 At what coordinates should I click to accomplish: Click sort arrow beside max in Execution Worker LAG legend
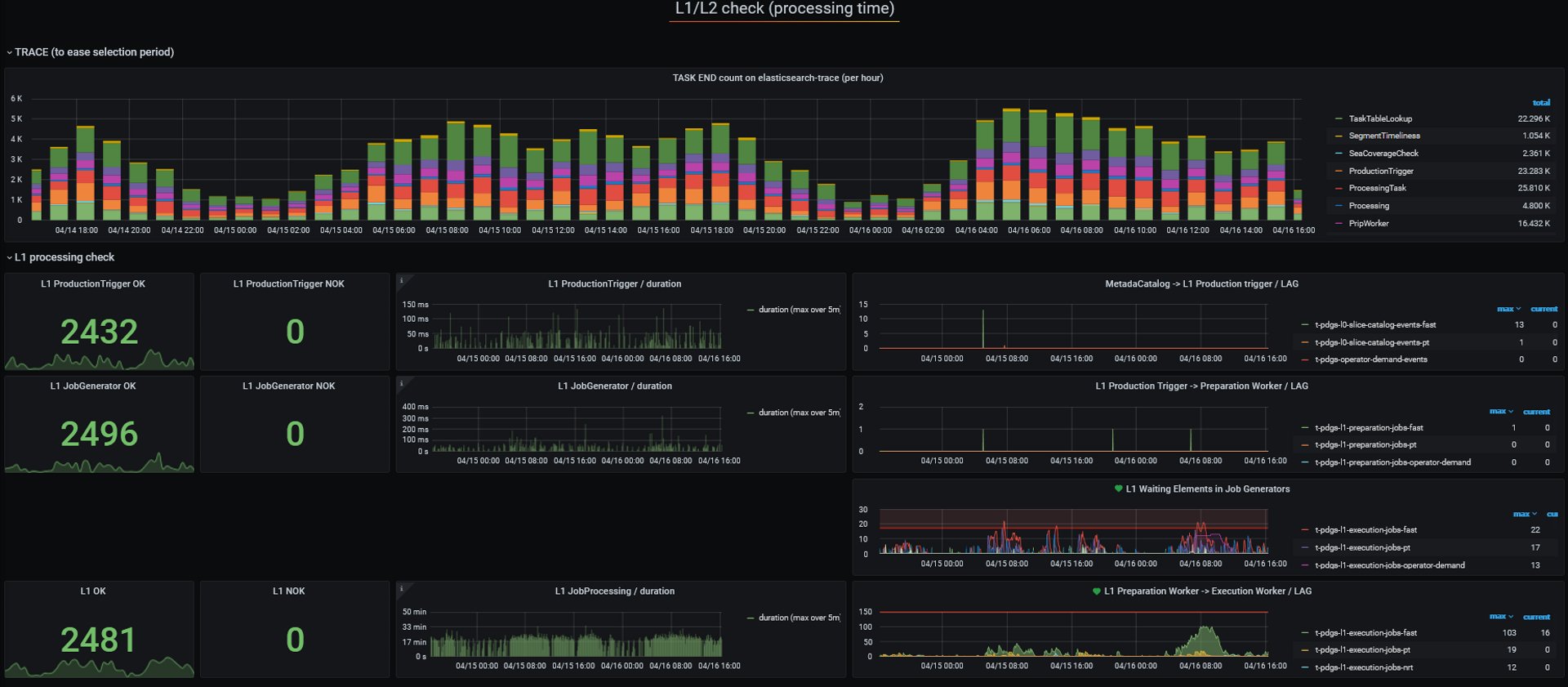1510,617
